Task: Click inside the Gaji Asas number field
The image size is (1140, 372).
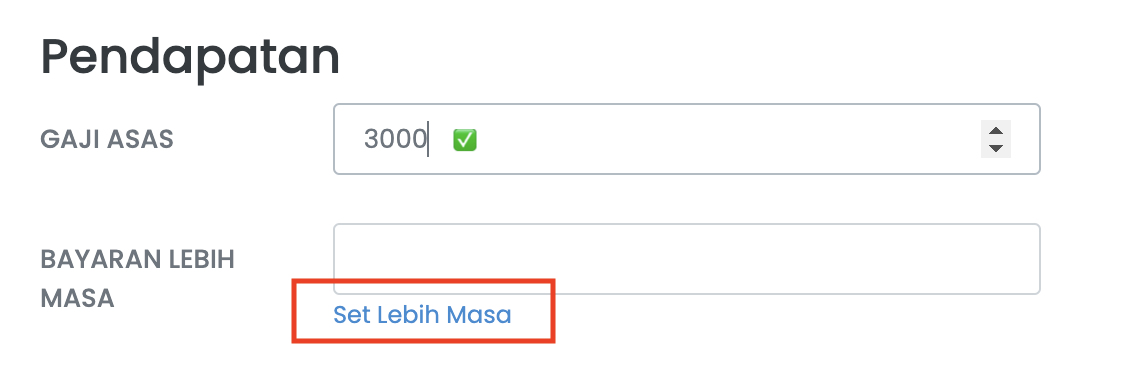Action: point(687,139)
